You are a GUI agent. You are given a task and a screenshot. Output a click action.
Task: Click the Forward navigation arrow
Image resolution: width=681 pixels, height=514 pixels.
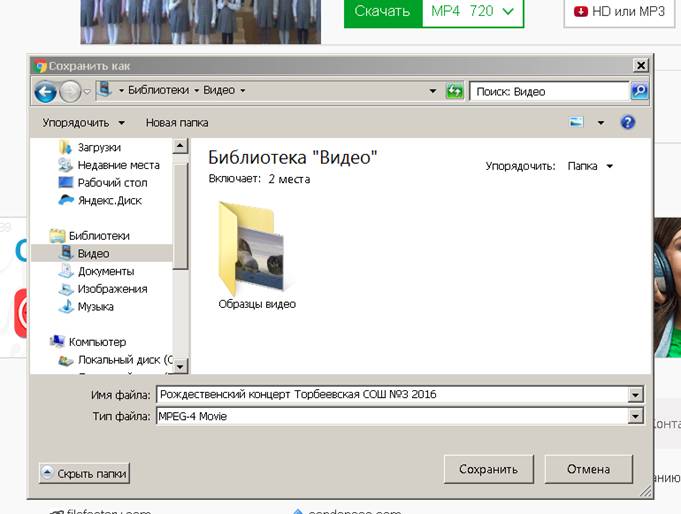70,92
